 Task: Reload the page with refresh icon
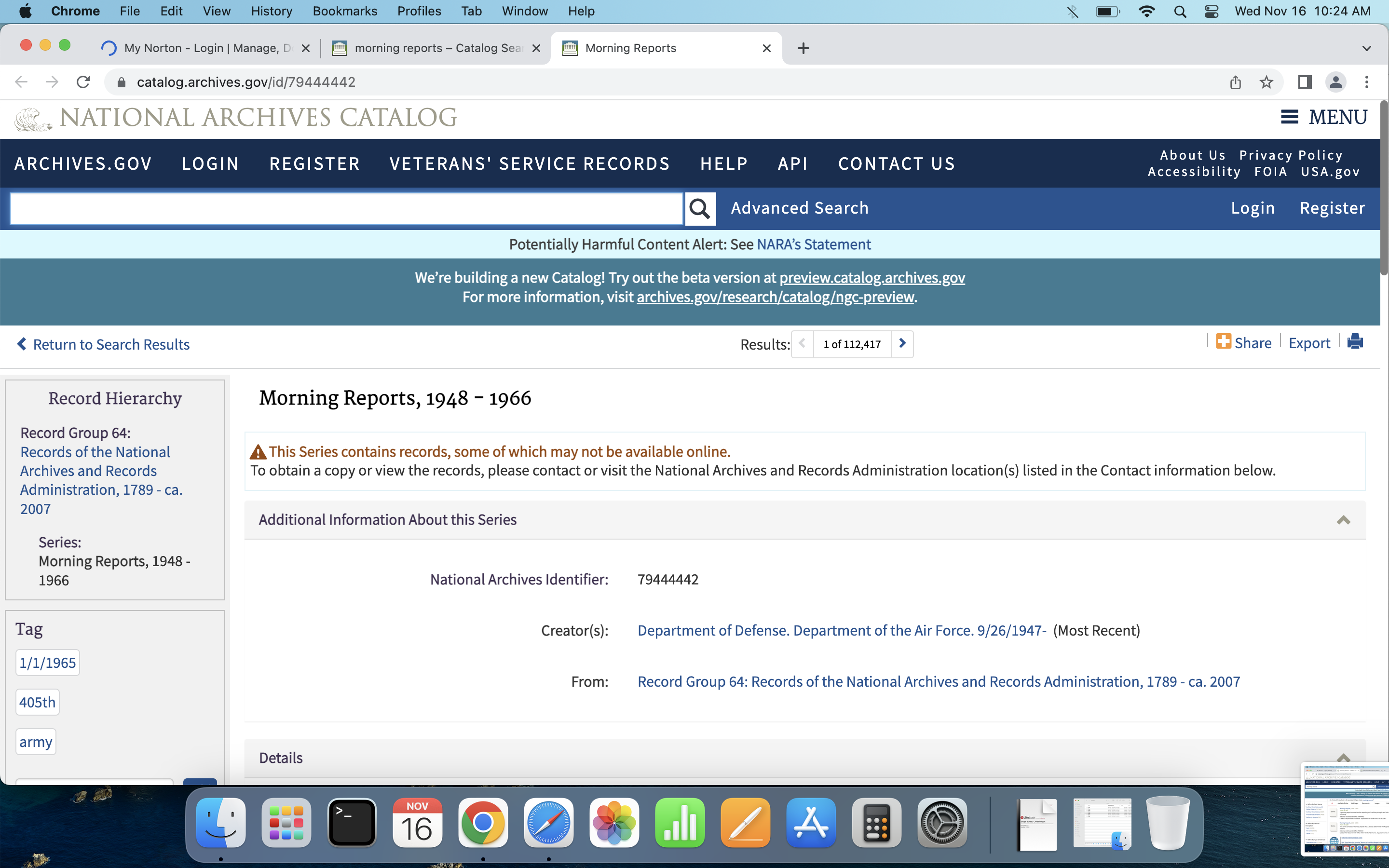click(x=83, y=82)
